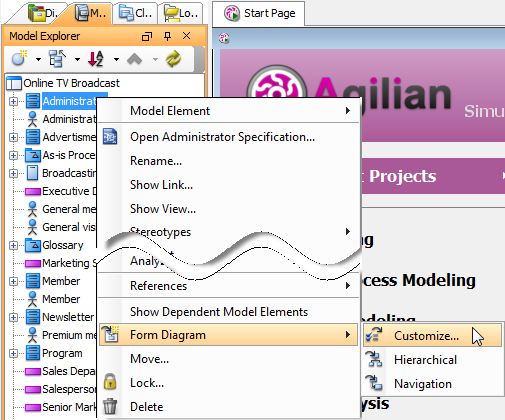Viewport: 505px width, 420px height.
Task: Choose Rename from context menu
Action: 229,161
